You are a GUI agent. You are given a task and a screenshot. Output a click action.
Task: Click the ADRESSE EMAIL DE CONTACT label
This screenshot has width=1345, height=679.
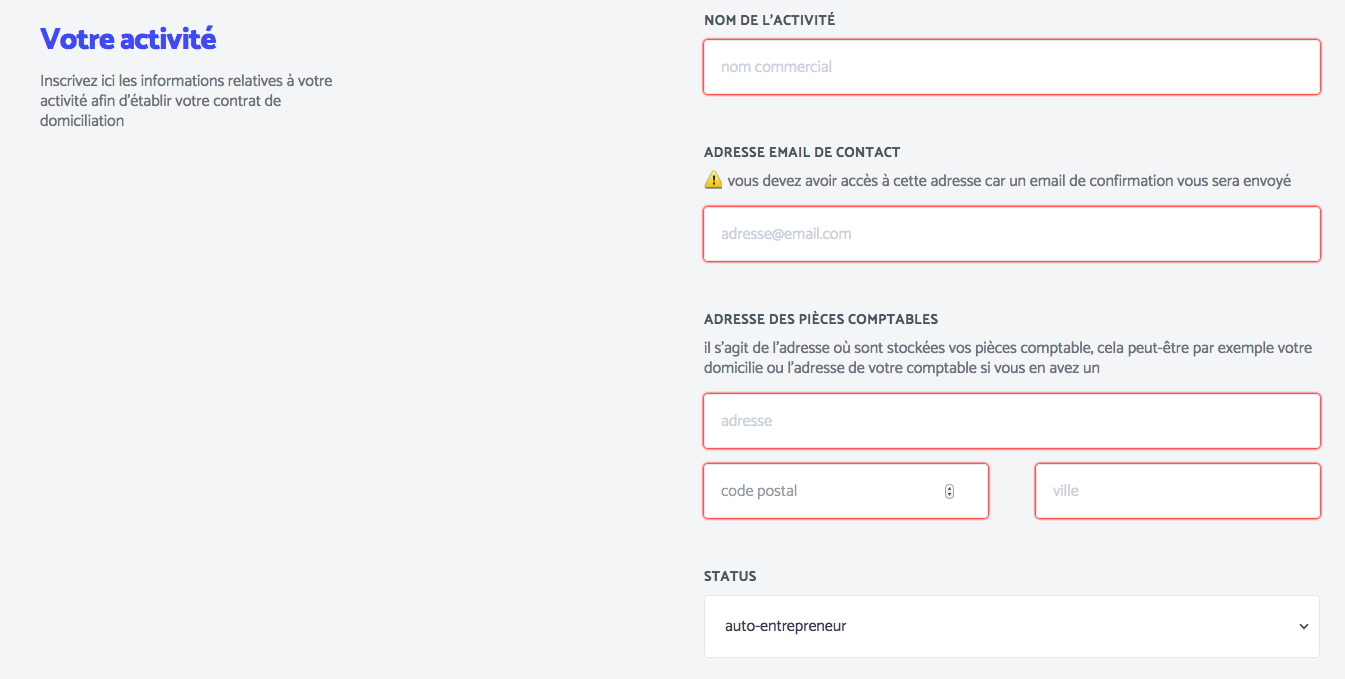(802, 152)
